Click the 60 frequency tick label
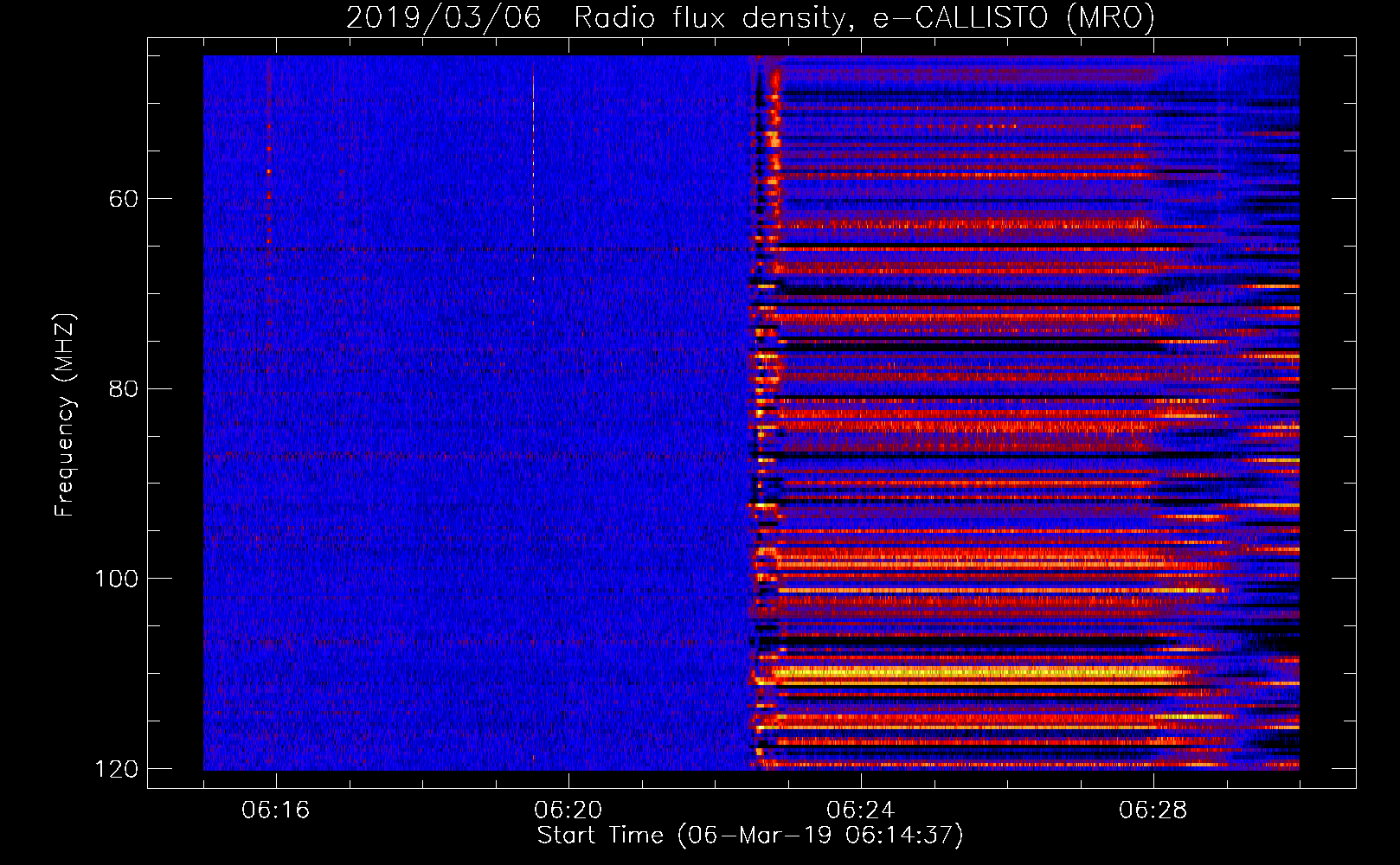The width and height of the screenshot is (1400, 865). click(124, 199)
